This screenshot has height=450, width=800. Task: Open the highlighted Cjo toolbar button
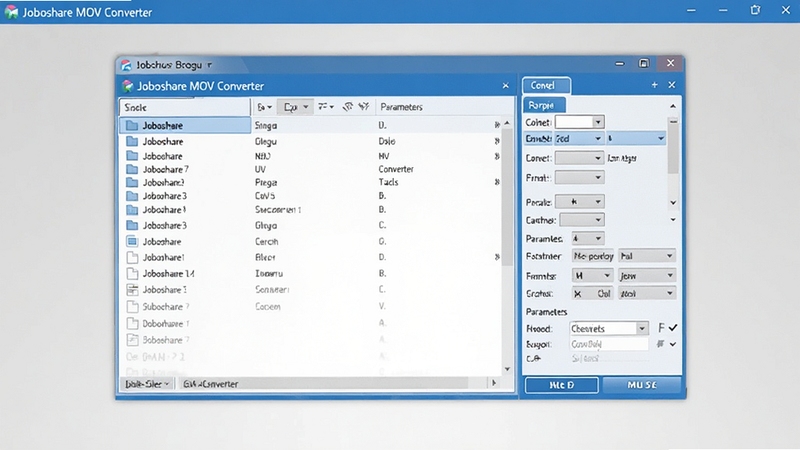(x=295, y=107)
